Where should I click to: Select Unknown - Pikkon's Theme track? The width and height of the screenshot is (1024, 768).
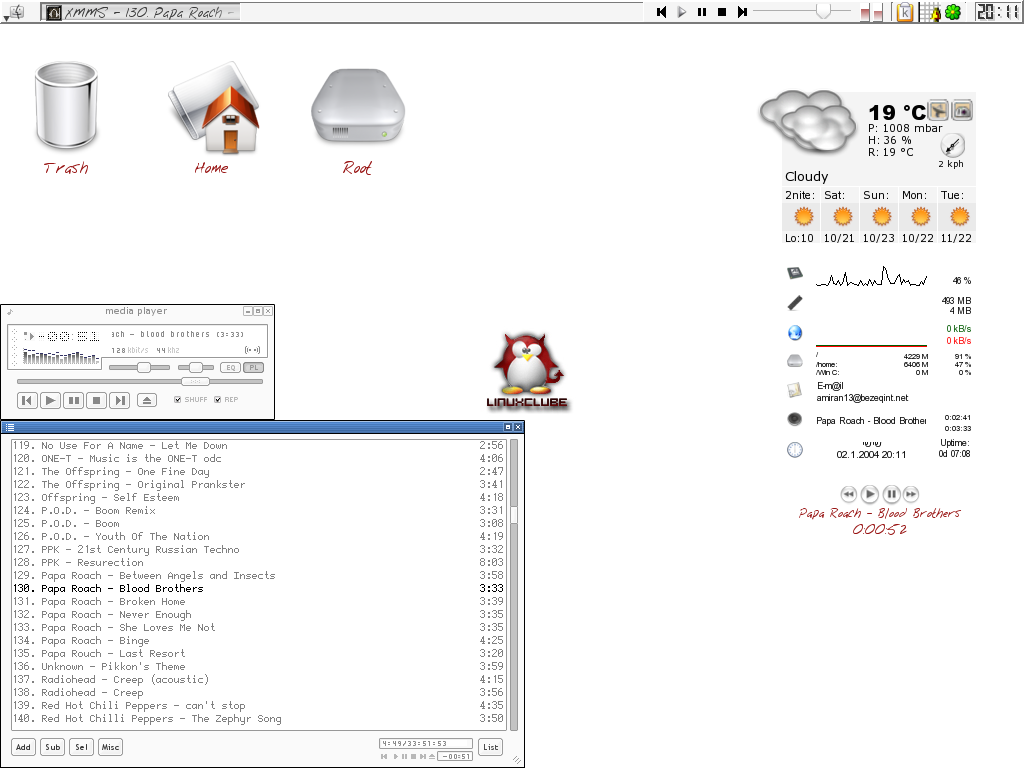258,666
